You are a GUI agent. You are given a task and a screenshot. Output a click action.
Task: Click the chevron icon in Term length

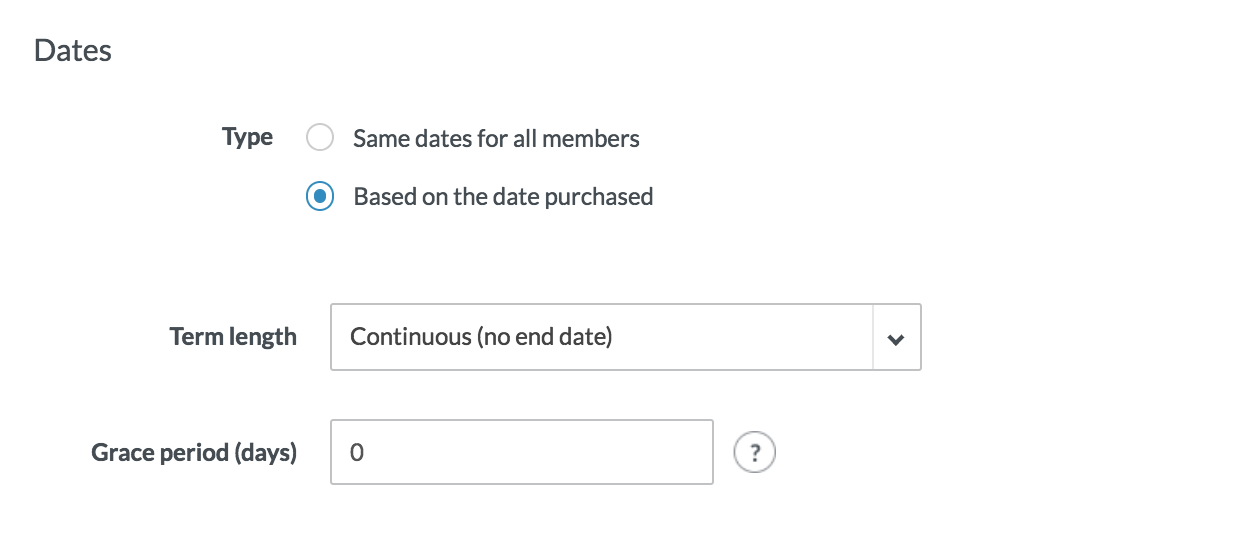click(x=896, y=338)
